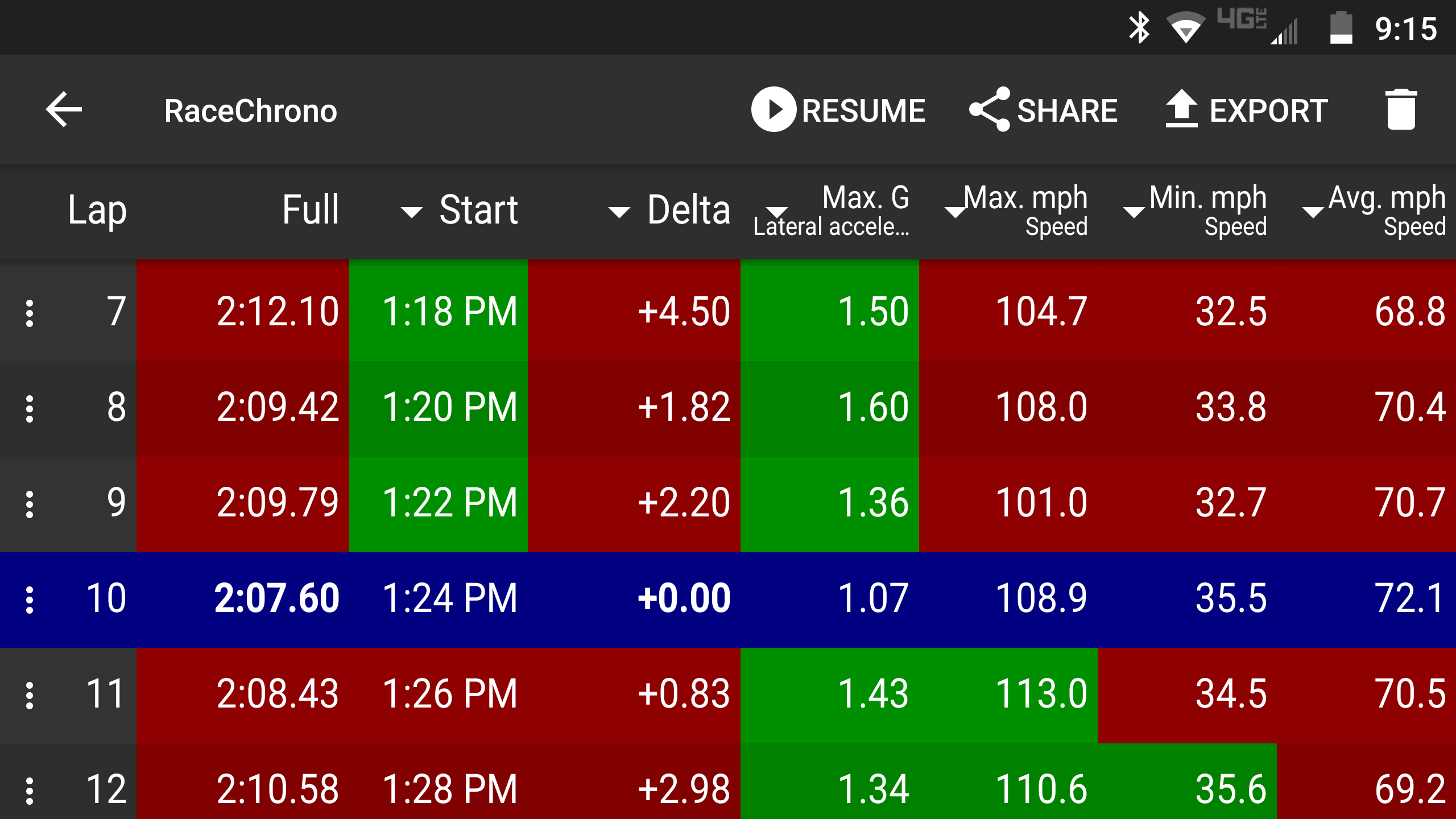Expand the Delta column dropdown
Image resolution: width=1456 pixels, height=819 pixels.
[x=619, y=212]
